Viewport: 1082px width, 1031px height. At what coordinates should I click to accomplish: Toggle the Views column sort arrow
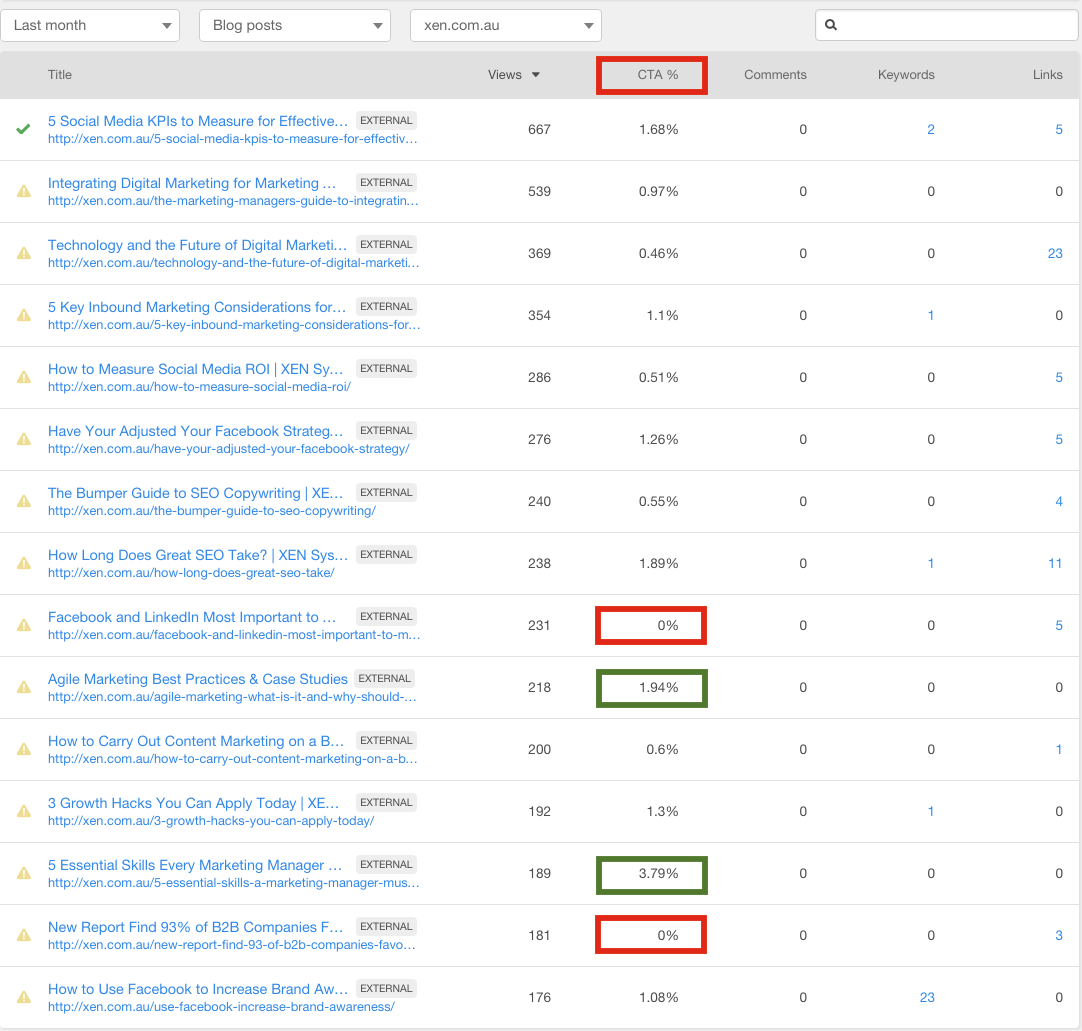[x=537, y=74]
